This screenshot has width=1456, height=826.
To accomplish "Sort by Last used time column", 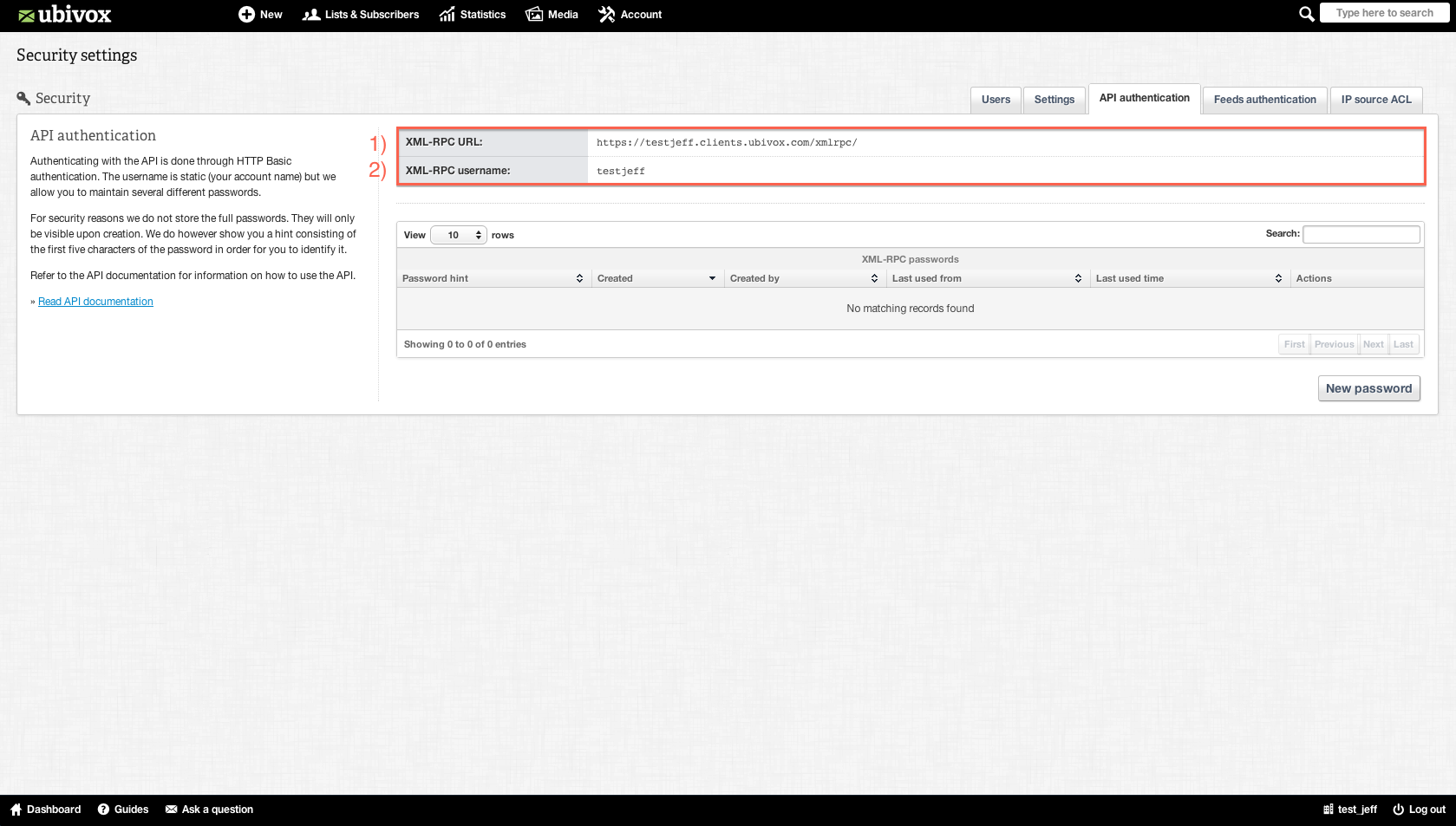I will pos(1189,278).
